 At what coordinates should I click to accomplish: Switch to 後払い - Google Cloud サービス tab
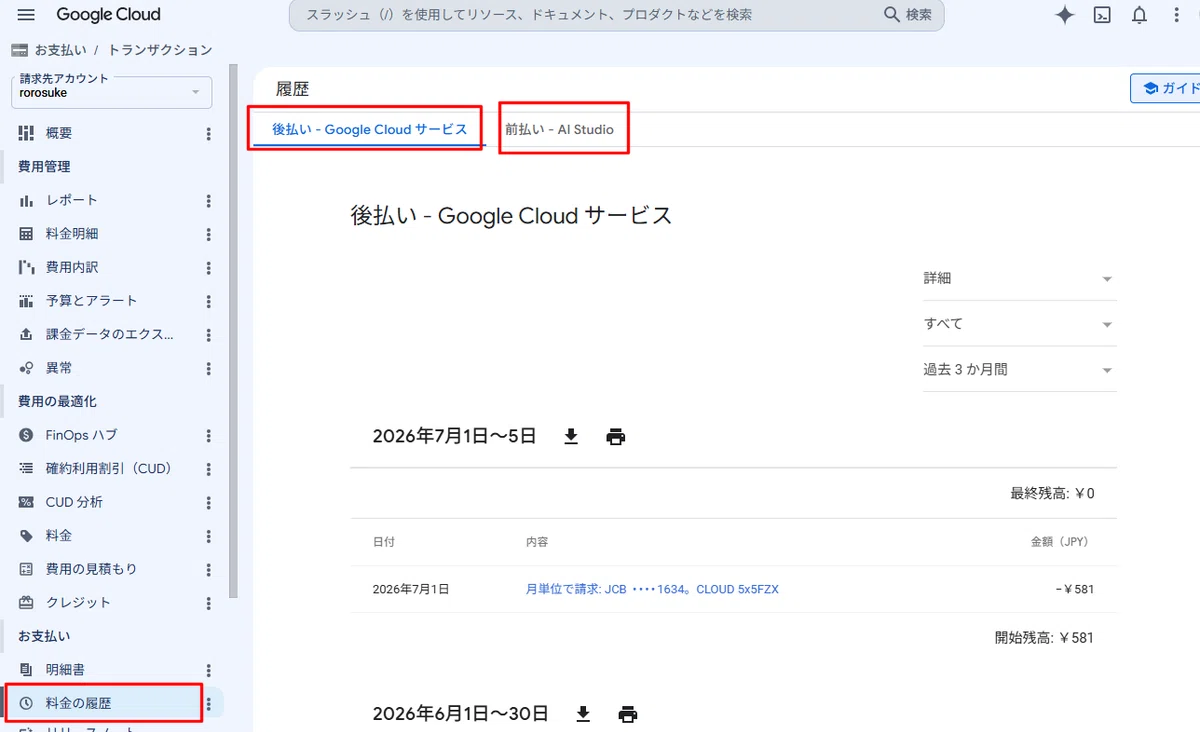click(370, 129)
